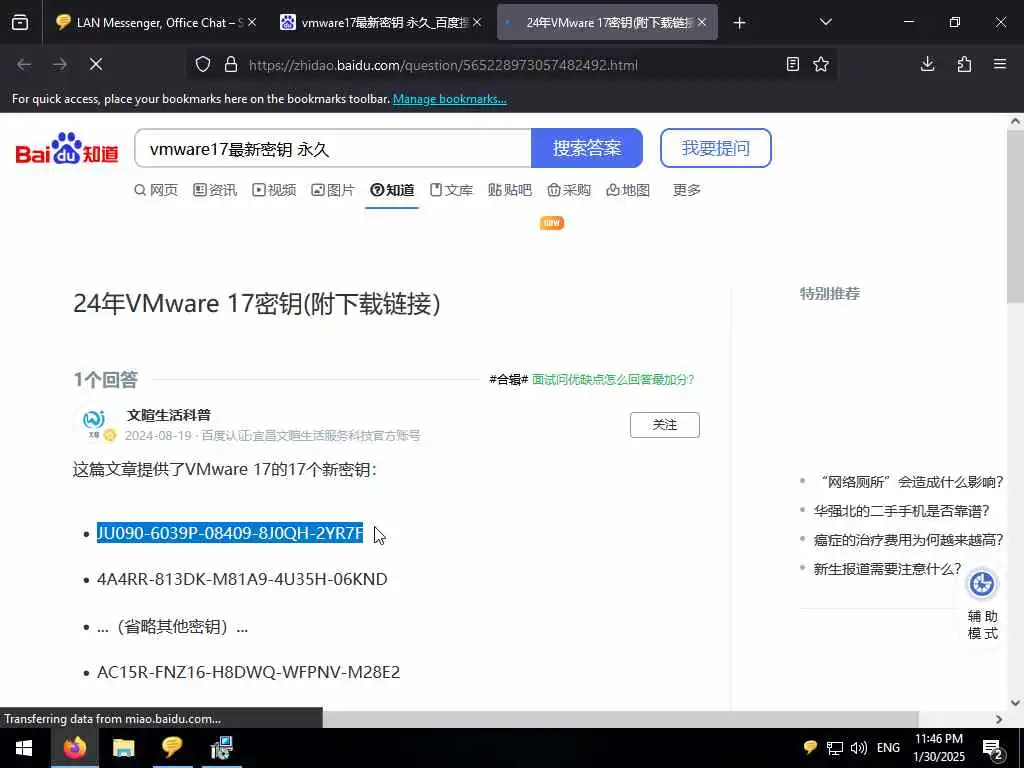This screenshot has height=768, width=1024.
Task: Open 癌症的治疗费用为何越来越高 link
Action: tap(908, 540)
